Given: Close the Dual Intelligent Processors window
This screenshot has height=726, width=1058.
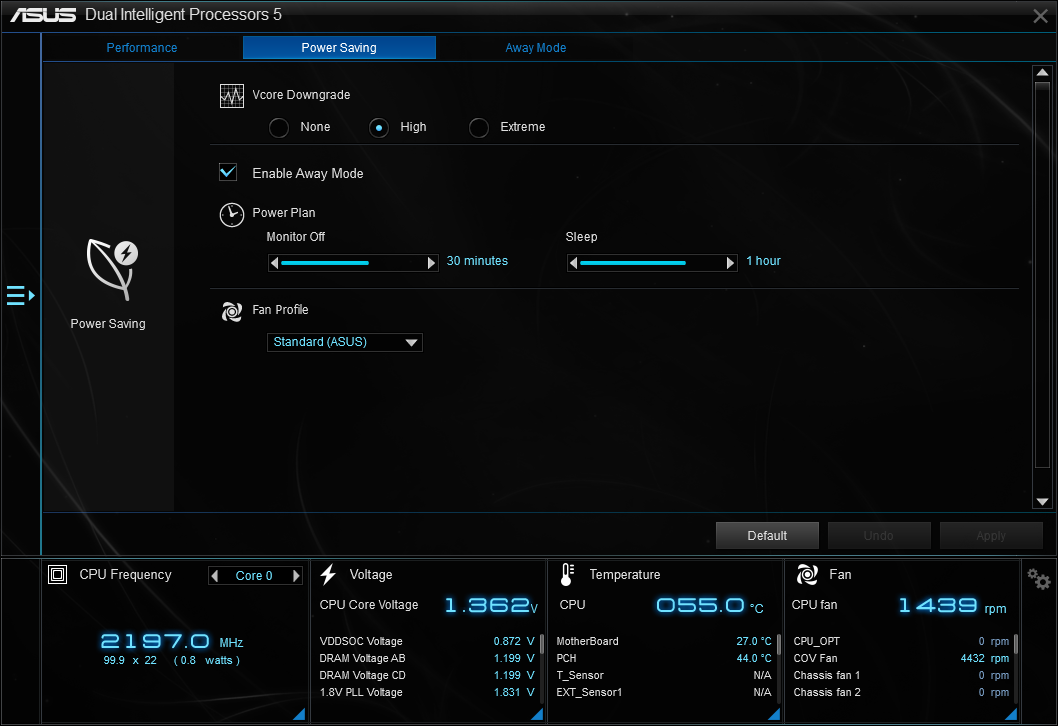Looking at the screenshot, I should coord(1040,16).
